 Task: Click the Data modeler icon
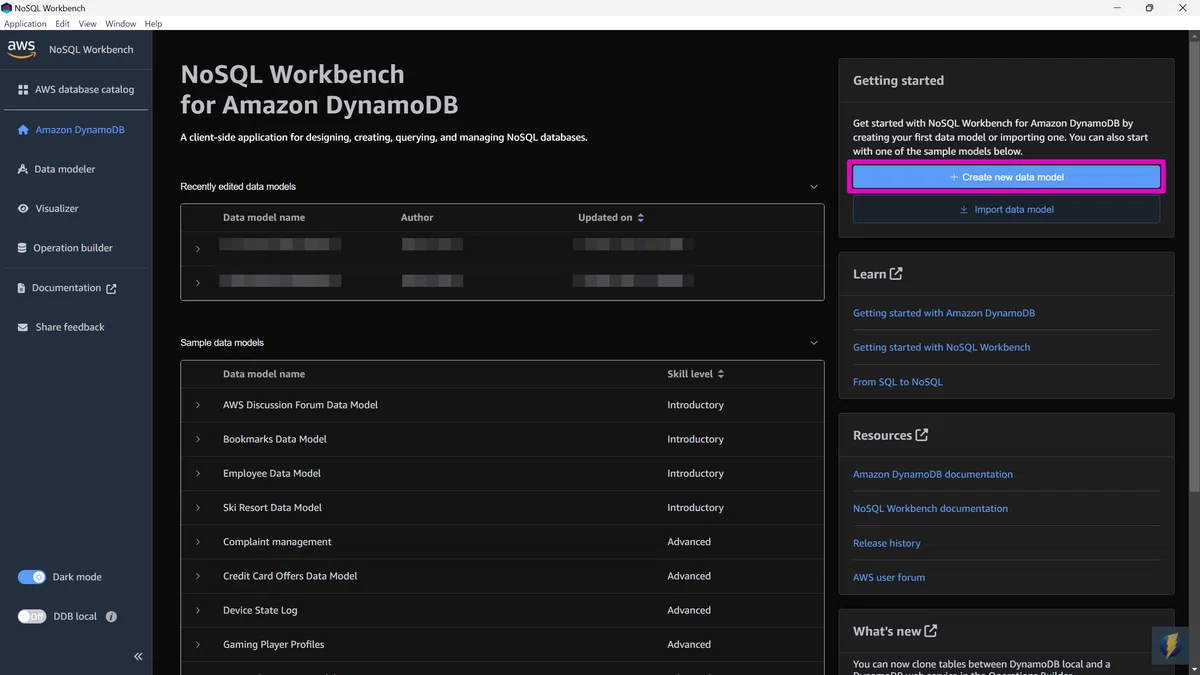click(x=23, y=169)
